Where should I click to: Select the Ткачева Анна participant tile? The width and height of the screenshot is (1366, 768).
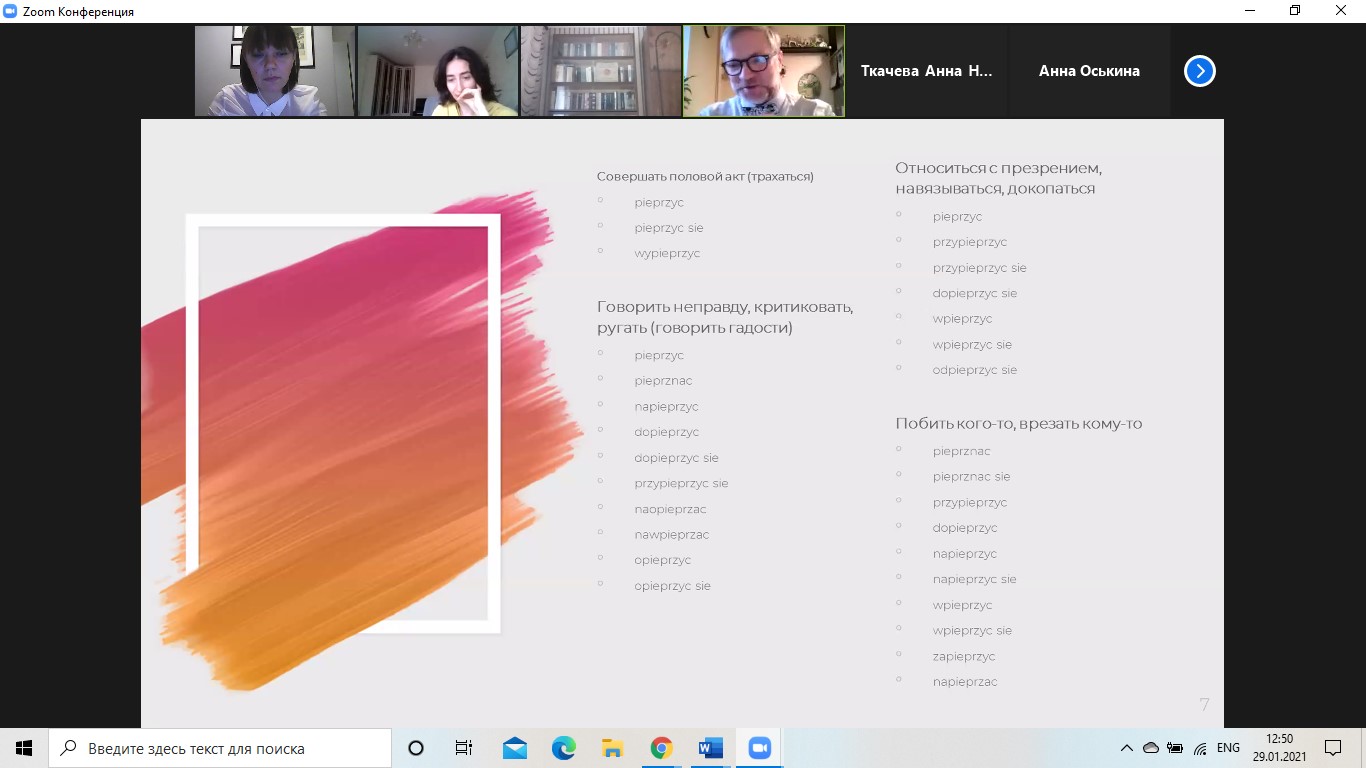click(926, 71)
